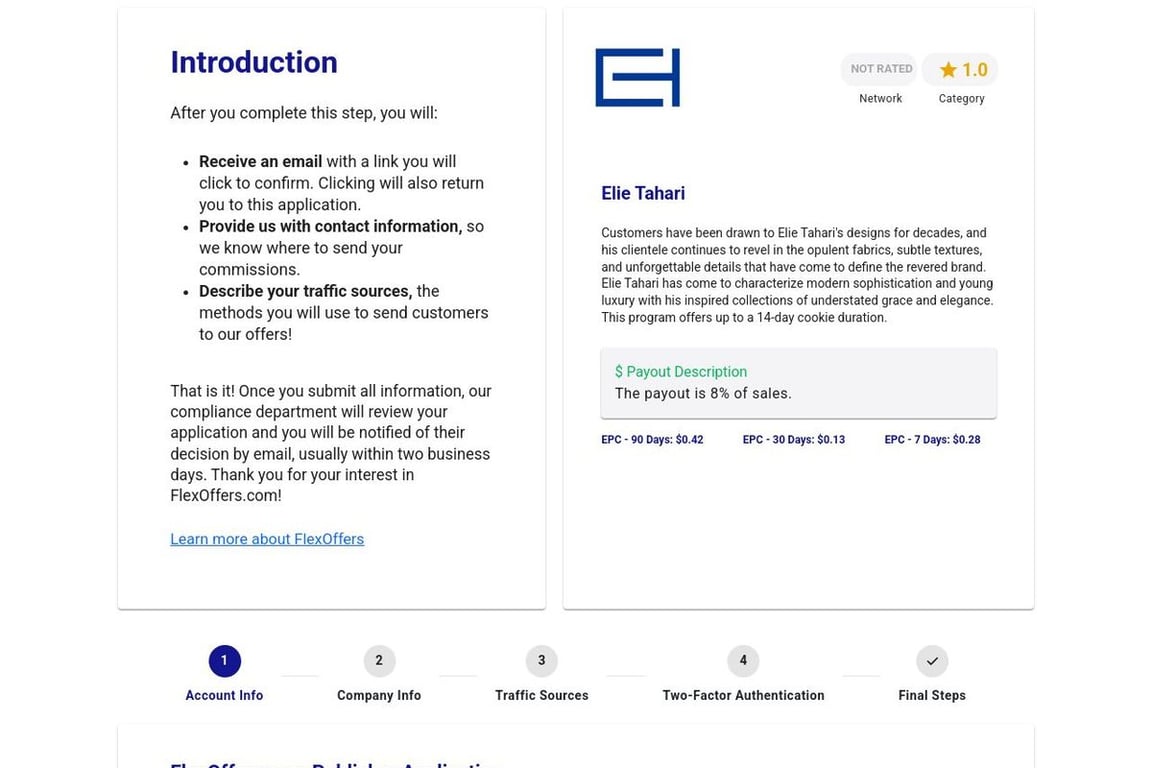Click the Account Info step label

(x=224, y=695)
